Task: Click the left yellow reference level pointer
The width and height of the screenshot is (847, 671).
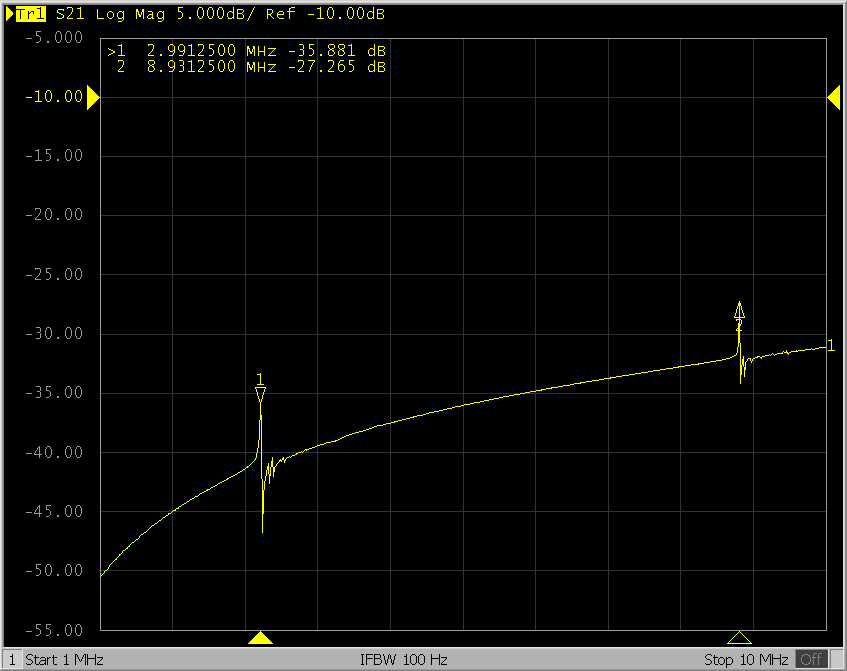Action: (93, 97)
